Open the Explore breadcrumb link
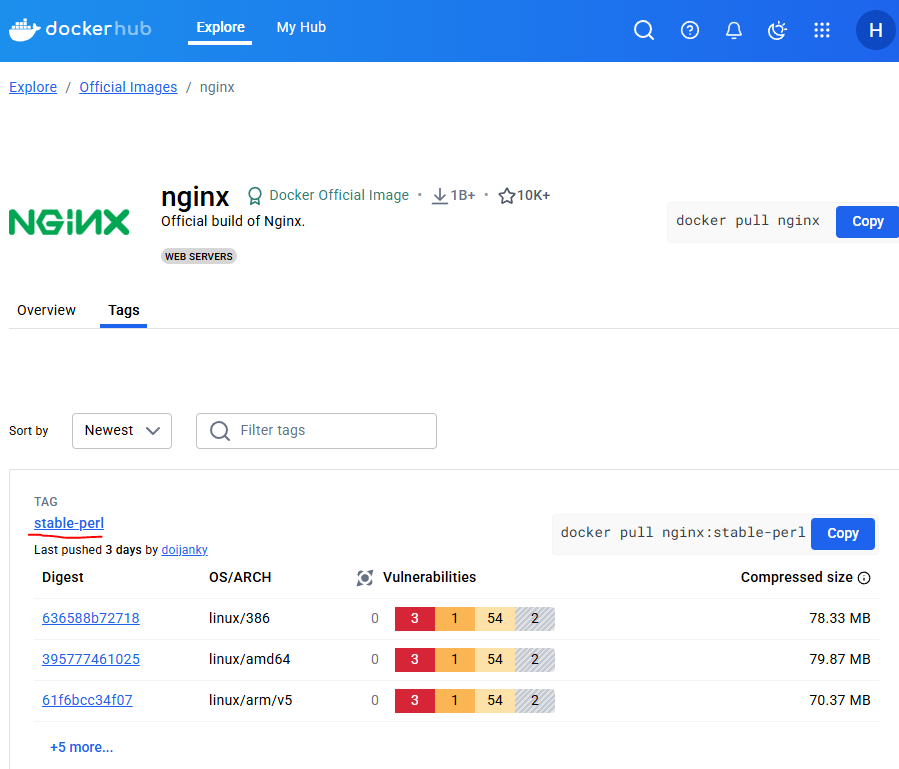The width and height of the screenshot is (899, 769). 33,87
